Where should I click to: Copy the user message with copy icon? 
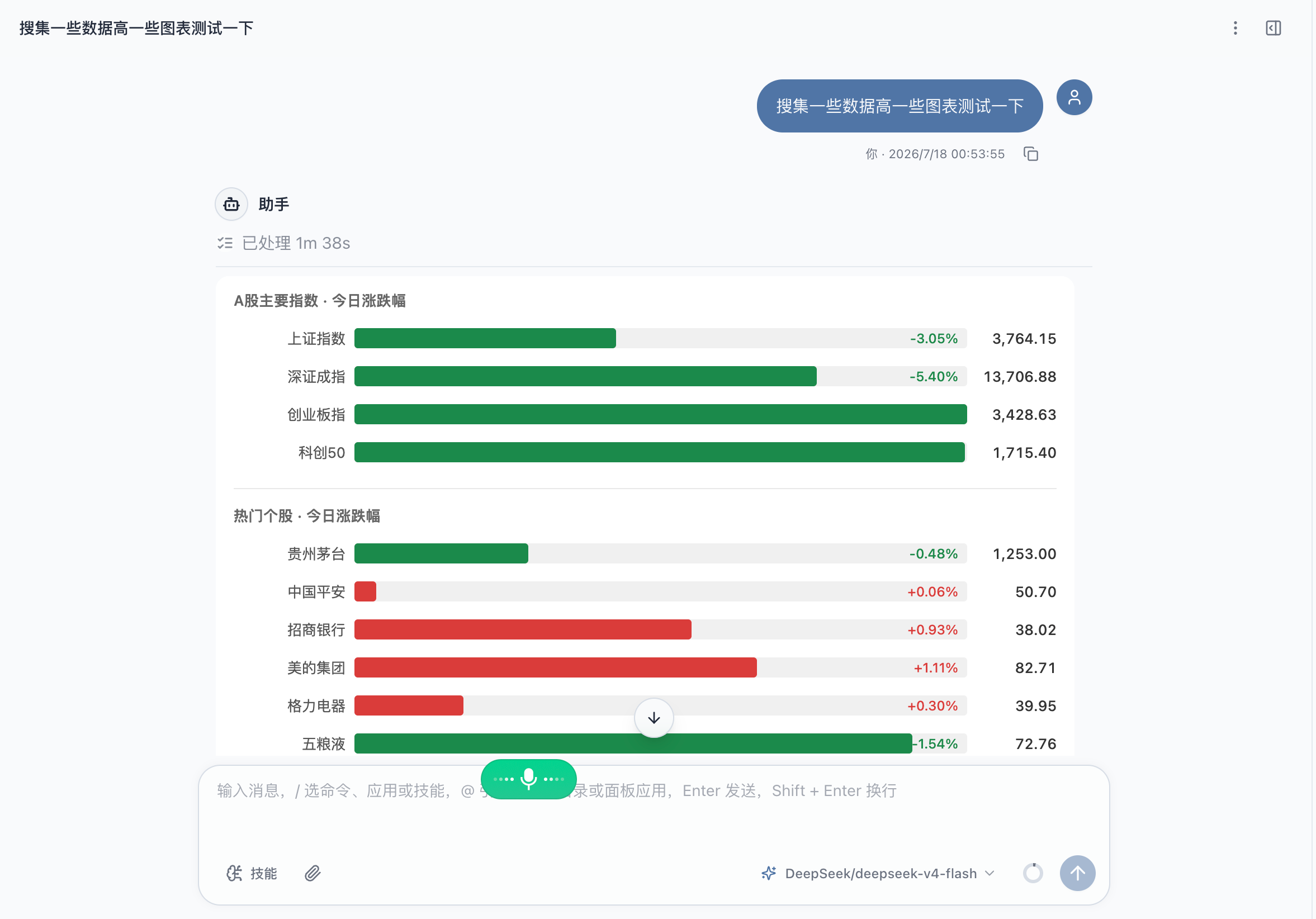point(1030,154)
